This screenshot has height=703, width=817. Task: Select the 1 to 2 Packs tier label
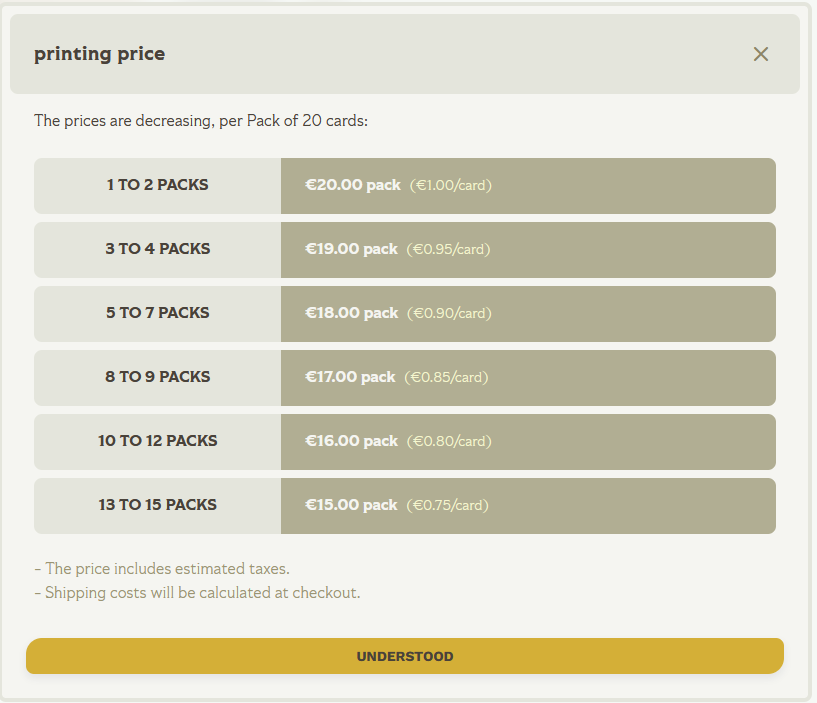pyautogui.click(x=158, y=185)
